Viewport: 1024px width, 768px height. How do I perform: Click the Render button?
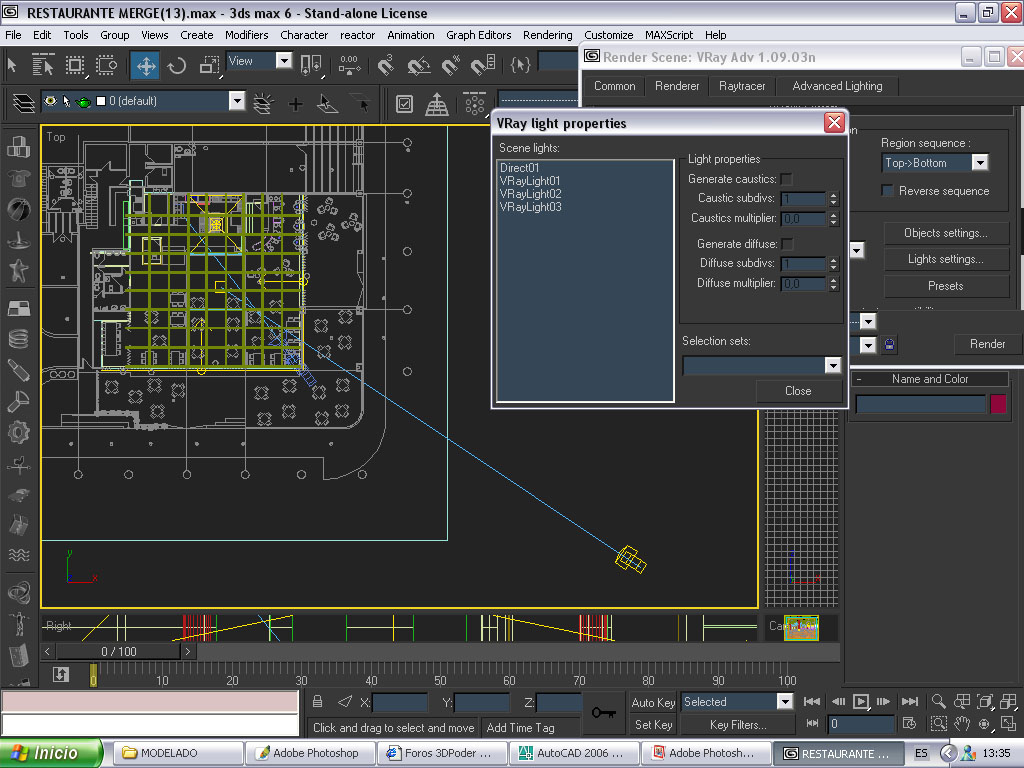[987, 344]
